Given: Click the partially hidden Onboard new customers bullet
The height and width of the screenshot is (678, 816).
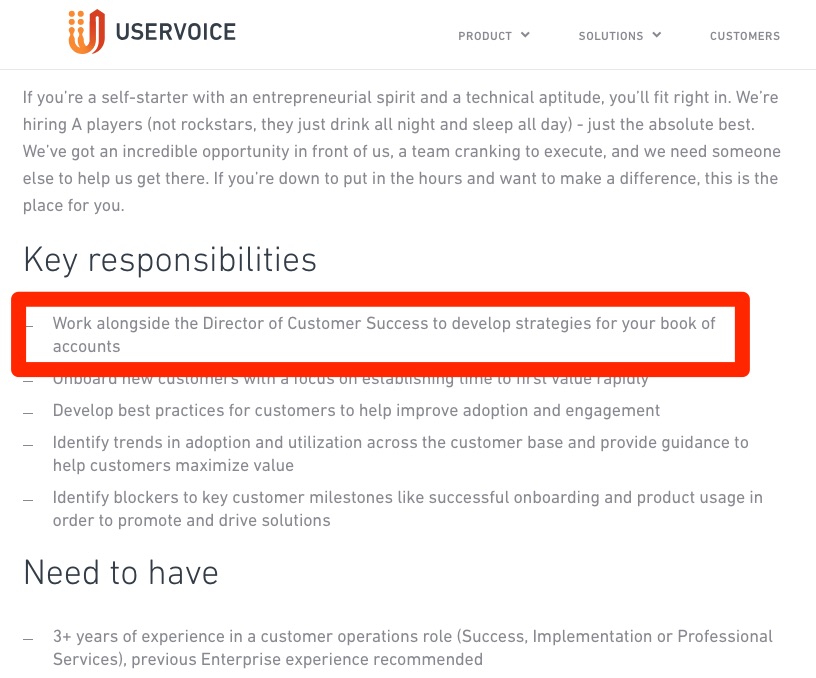Looking at the screenshot, I should tap(350, 380).
